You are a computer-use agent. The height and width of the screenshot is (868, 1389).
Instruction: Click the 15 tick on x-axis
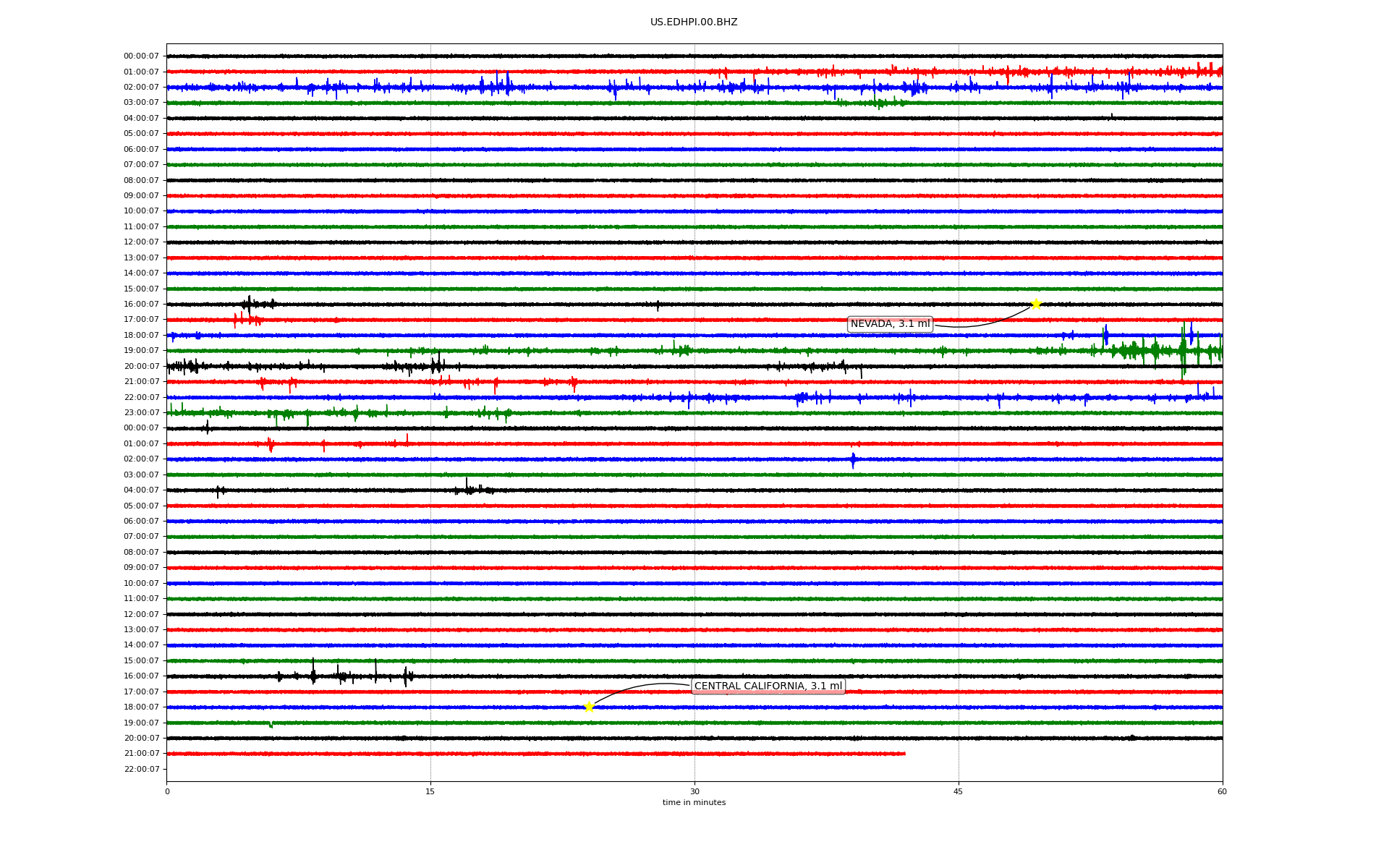coord(430,791)
